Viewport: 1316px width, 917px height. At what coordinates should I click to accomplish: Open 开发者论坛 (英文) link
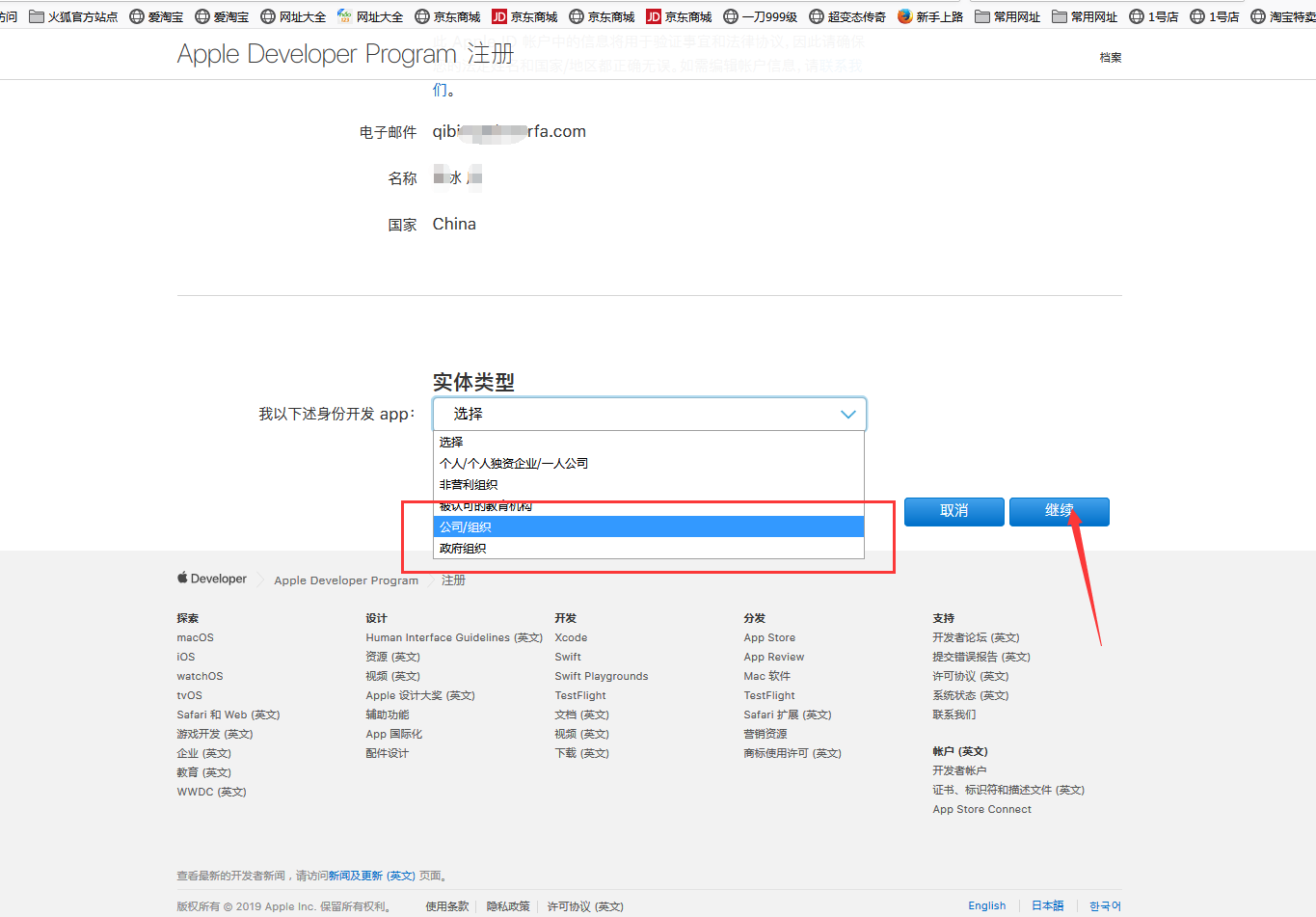tap(976, 637)
